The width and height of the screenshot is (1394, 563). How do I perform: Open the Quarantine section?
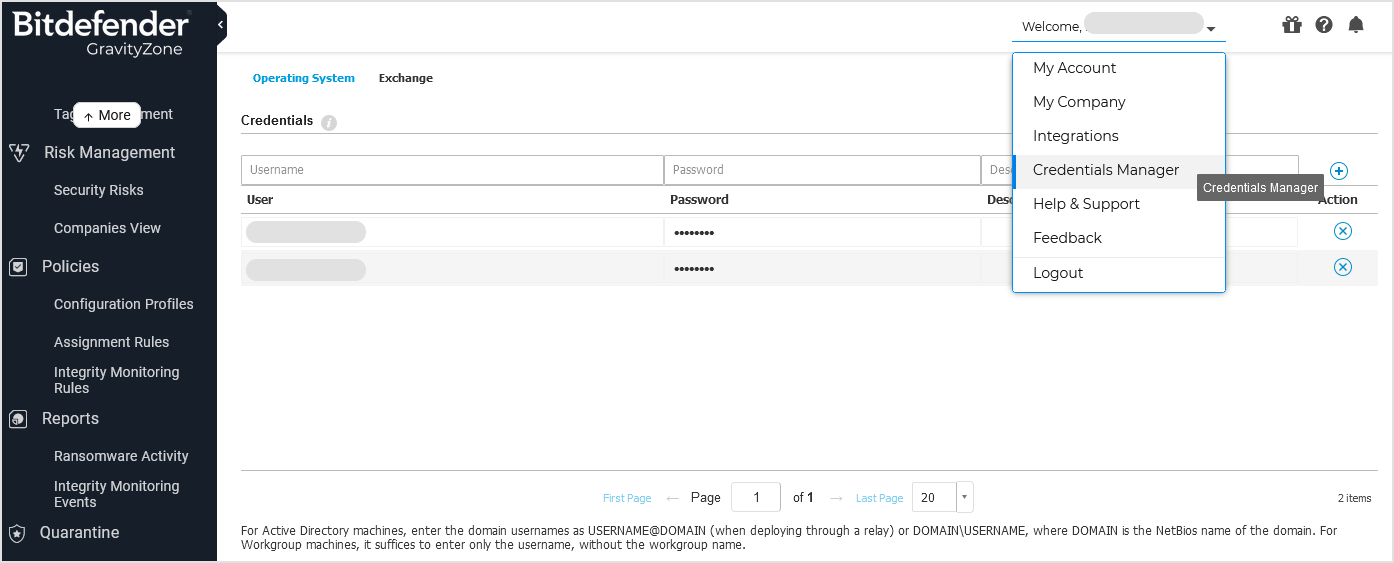[79, 533]
